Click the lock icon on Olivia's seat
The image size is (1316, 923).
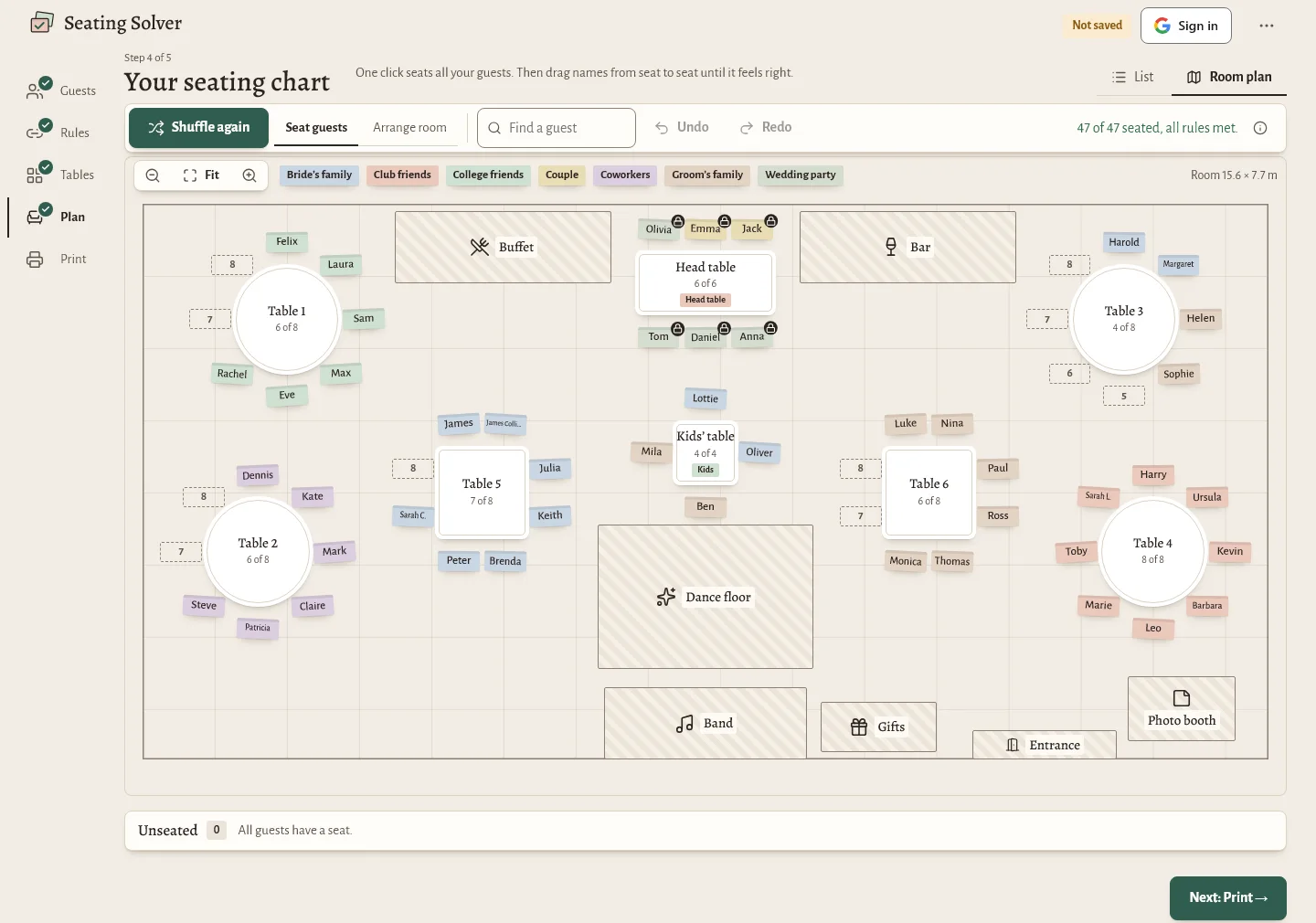(678, 221)
